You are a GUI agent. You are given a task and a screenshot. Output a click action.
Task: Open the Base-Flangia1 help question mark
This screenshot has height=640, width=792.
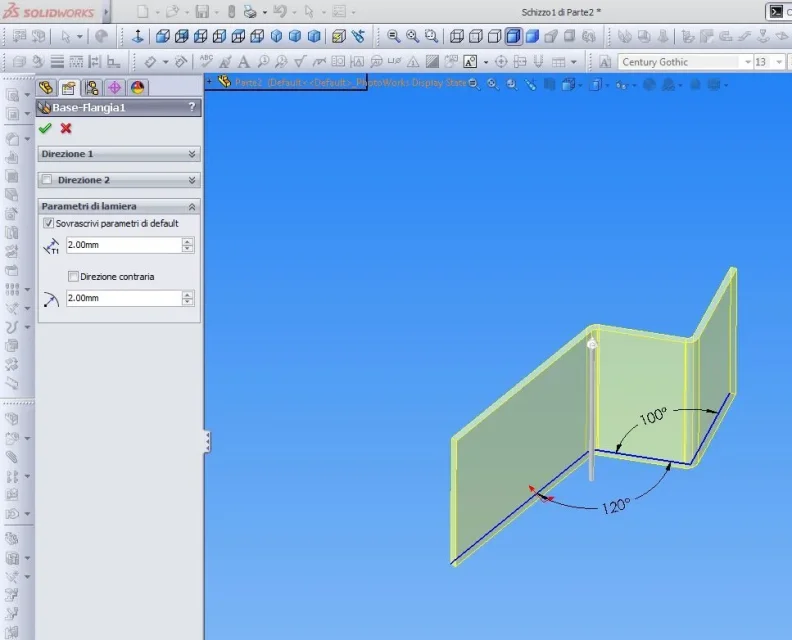[191, 107]
